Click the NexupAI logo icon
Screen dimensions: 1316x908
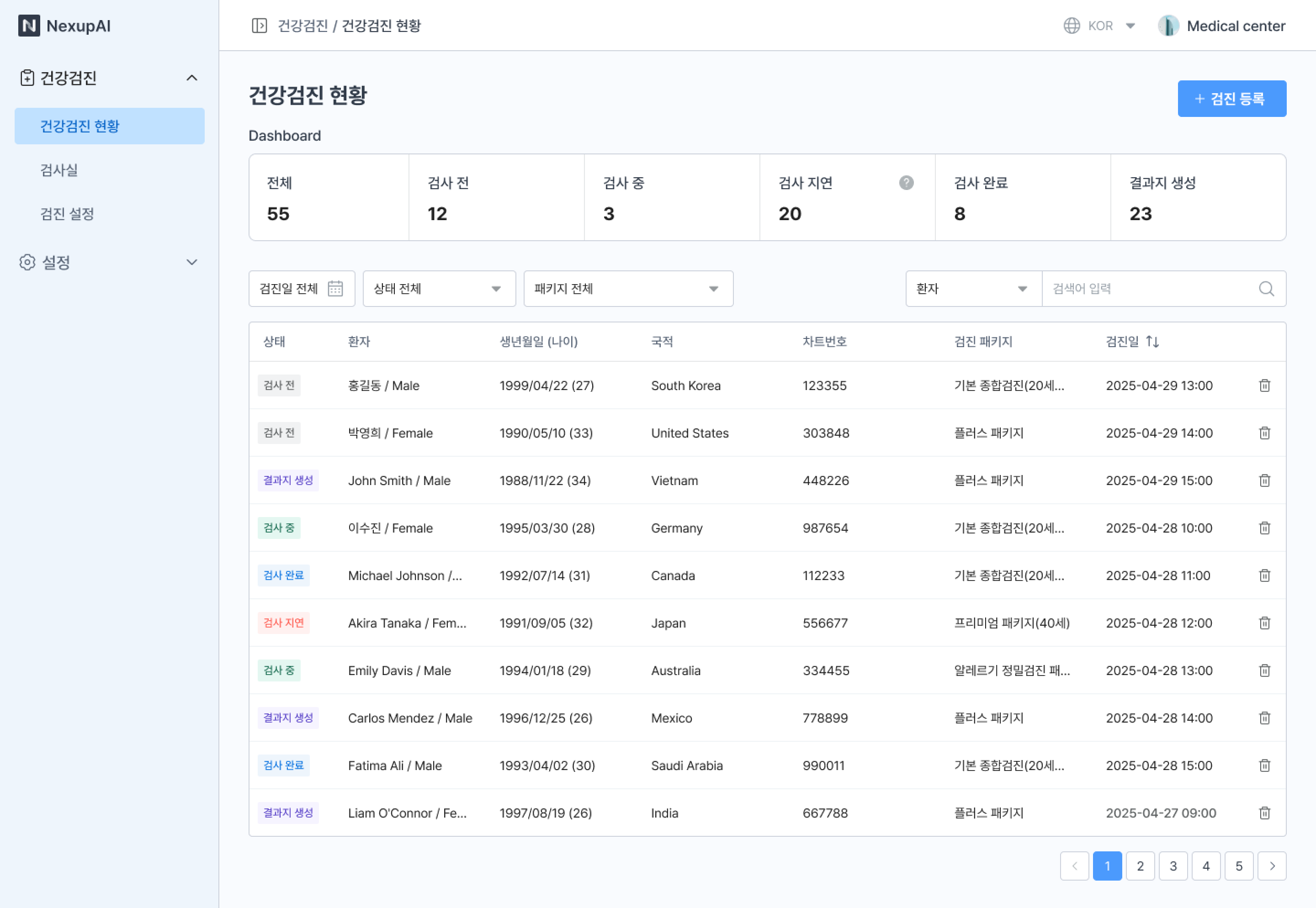29,26
